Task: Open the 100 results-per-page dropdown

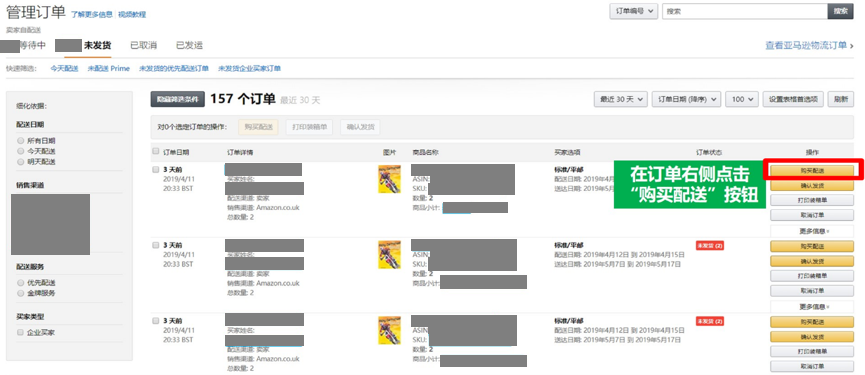Action: 742,99
